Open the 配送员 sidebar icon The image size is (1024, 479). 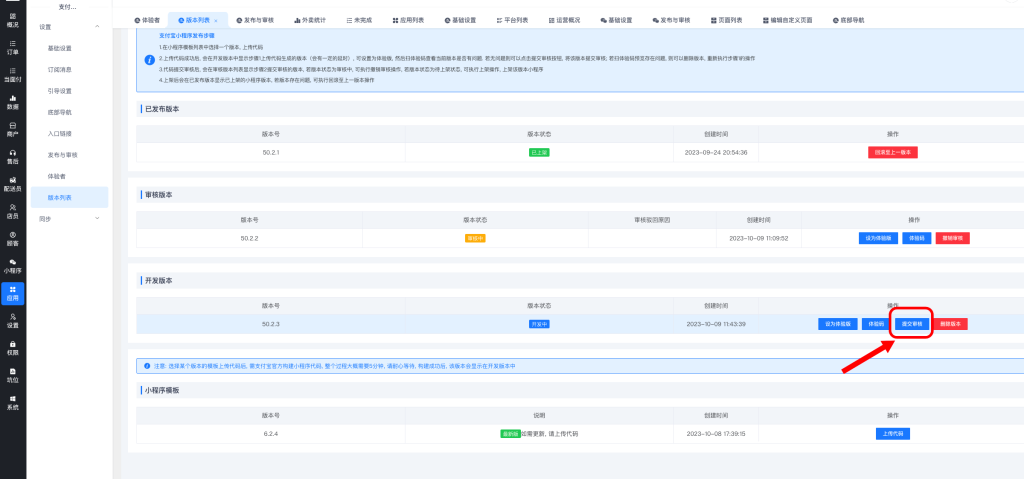[x=13, y=182]
